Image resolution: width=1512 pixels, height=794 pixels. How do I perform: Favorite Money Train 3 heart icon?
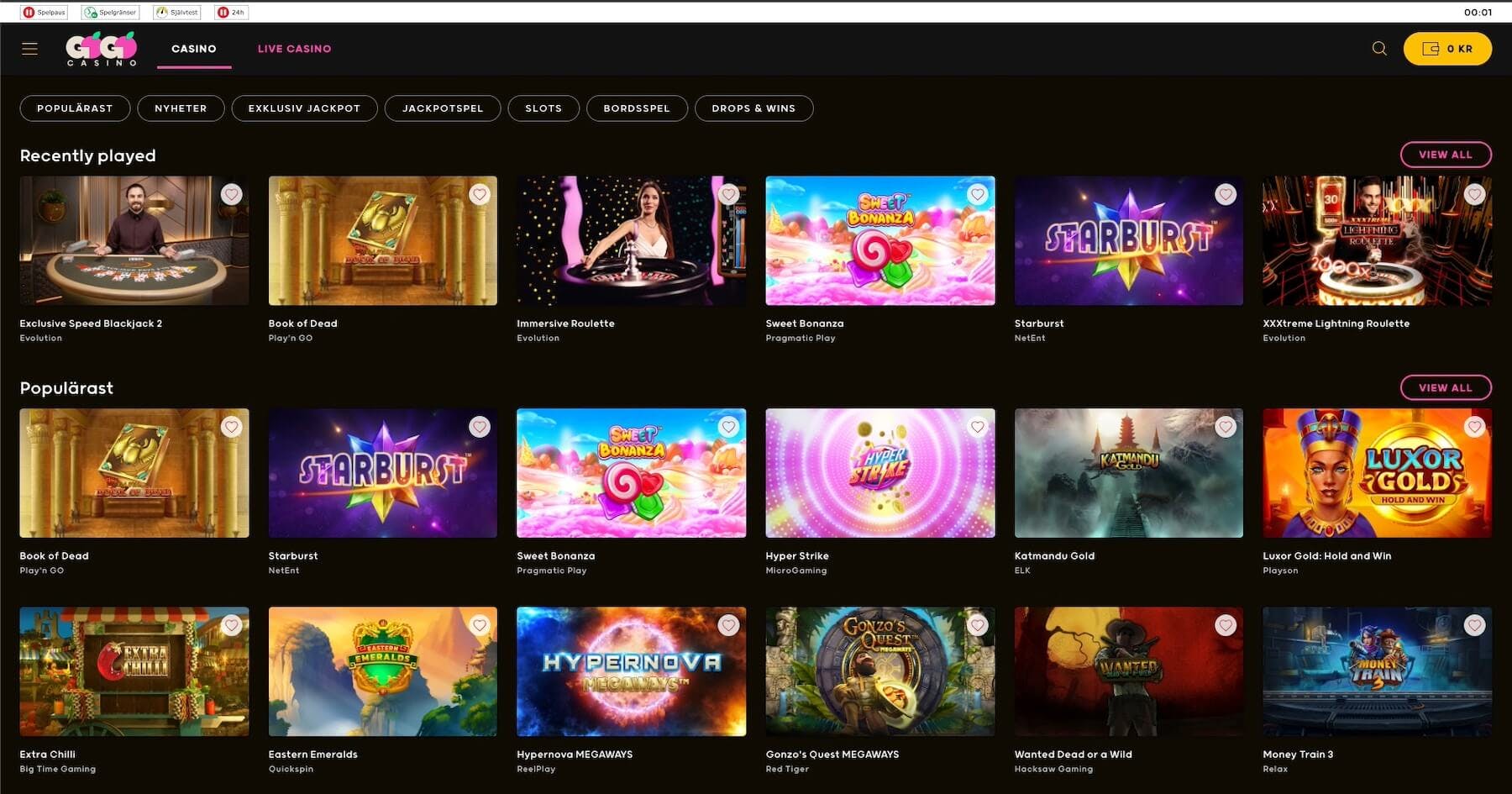[x=1474, y=625]
